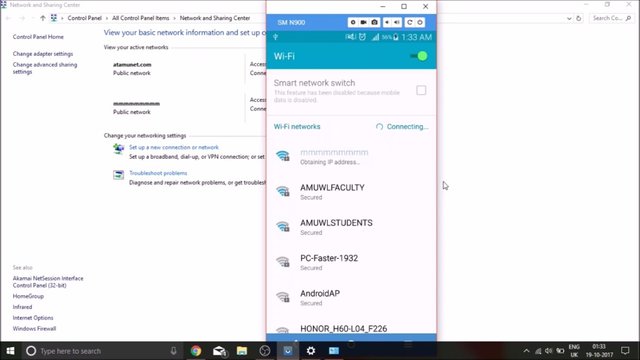This screenshot has height=360, width=640.
Task: Click the Up arrow in Control Panel address bar
Action: click(x=43, y=18)
